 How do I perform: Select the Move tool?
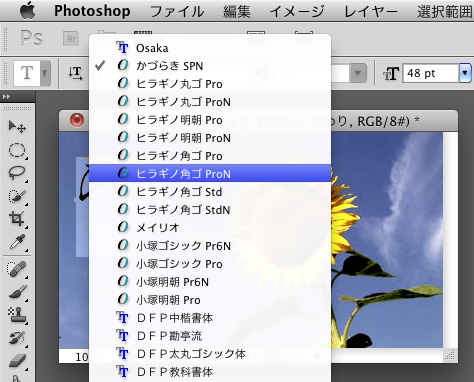tap(17, 127)
